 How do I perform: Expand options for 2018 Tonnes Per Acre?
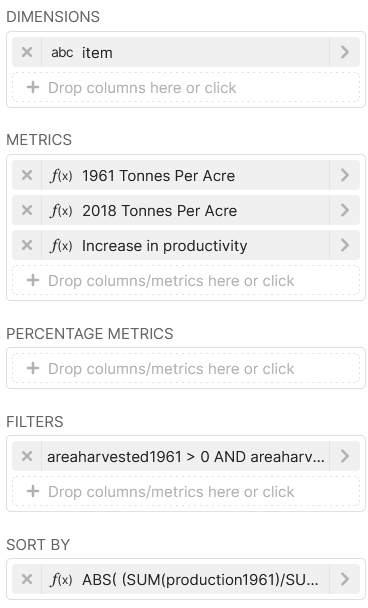click(x=345, y=210)
